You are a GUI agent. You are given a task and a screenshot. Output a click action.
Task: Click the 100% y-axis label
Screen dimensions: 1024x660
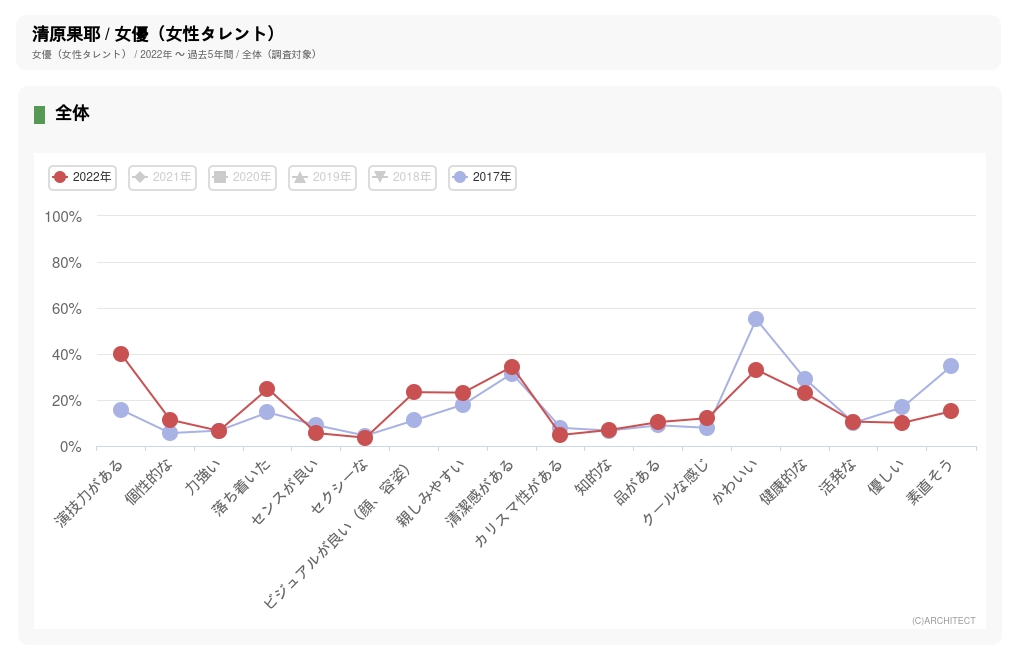[x=63, y=217]
